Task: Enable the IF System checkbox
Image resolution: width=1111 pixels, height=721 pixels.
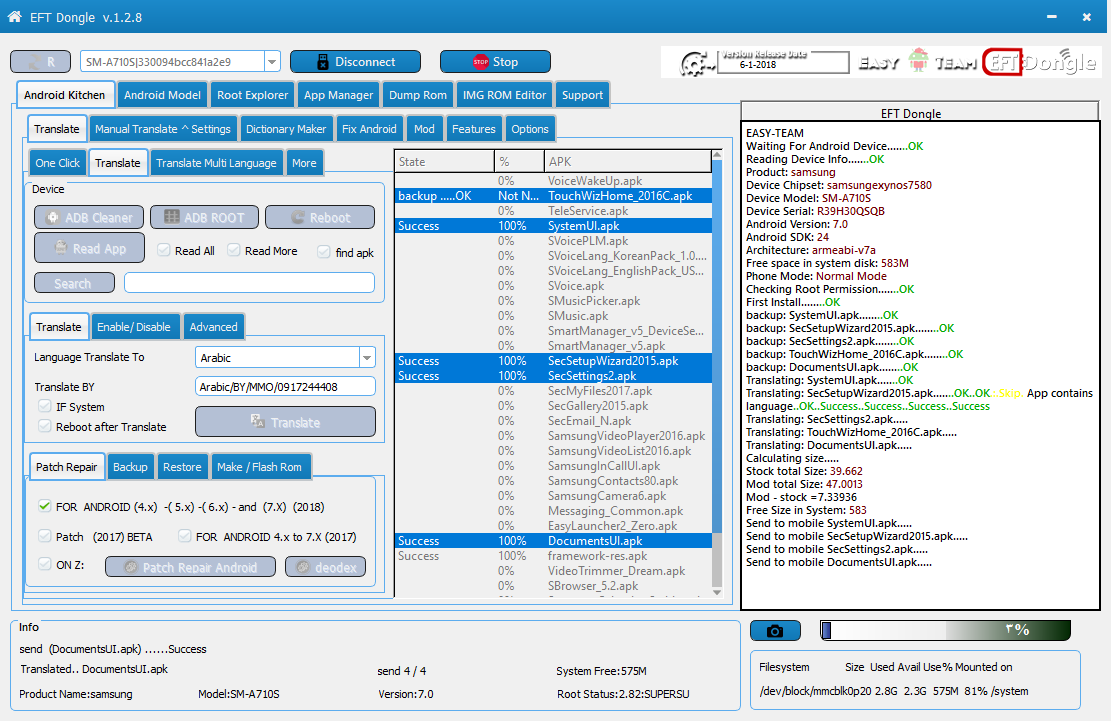Action: coord(45,406)
